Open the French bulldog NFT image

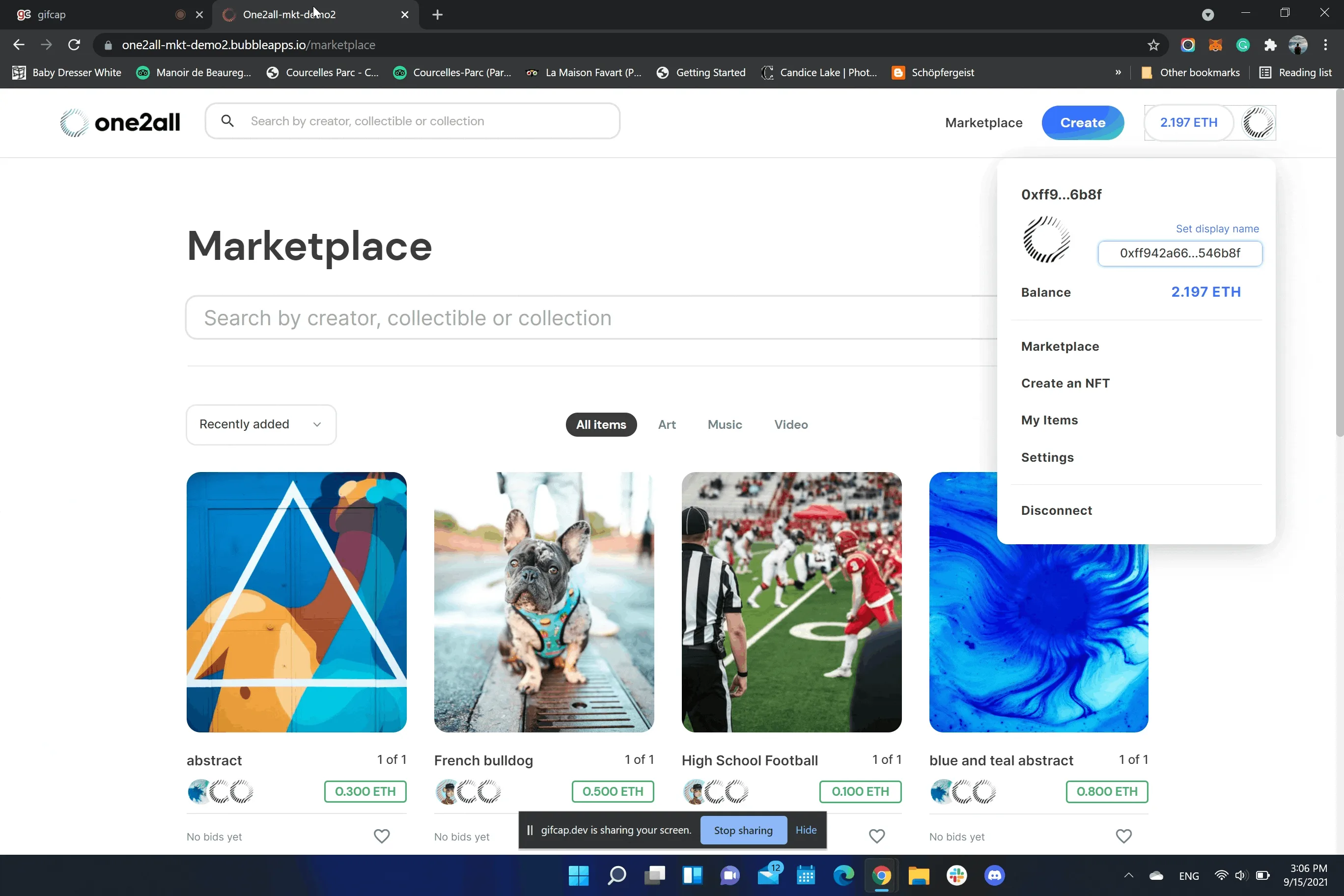click(544, 602)
